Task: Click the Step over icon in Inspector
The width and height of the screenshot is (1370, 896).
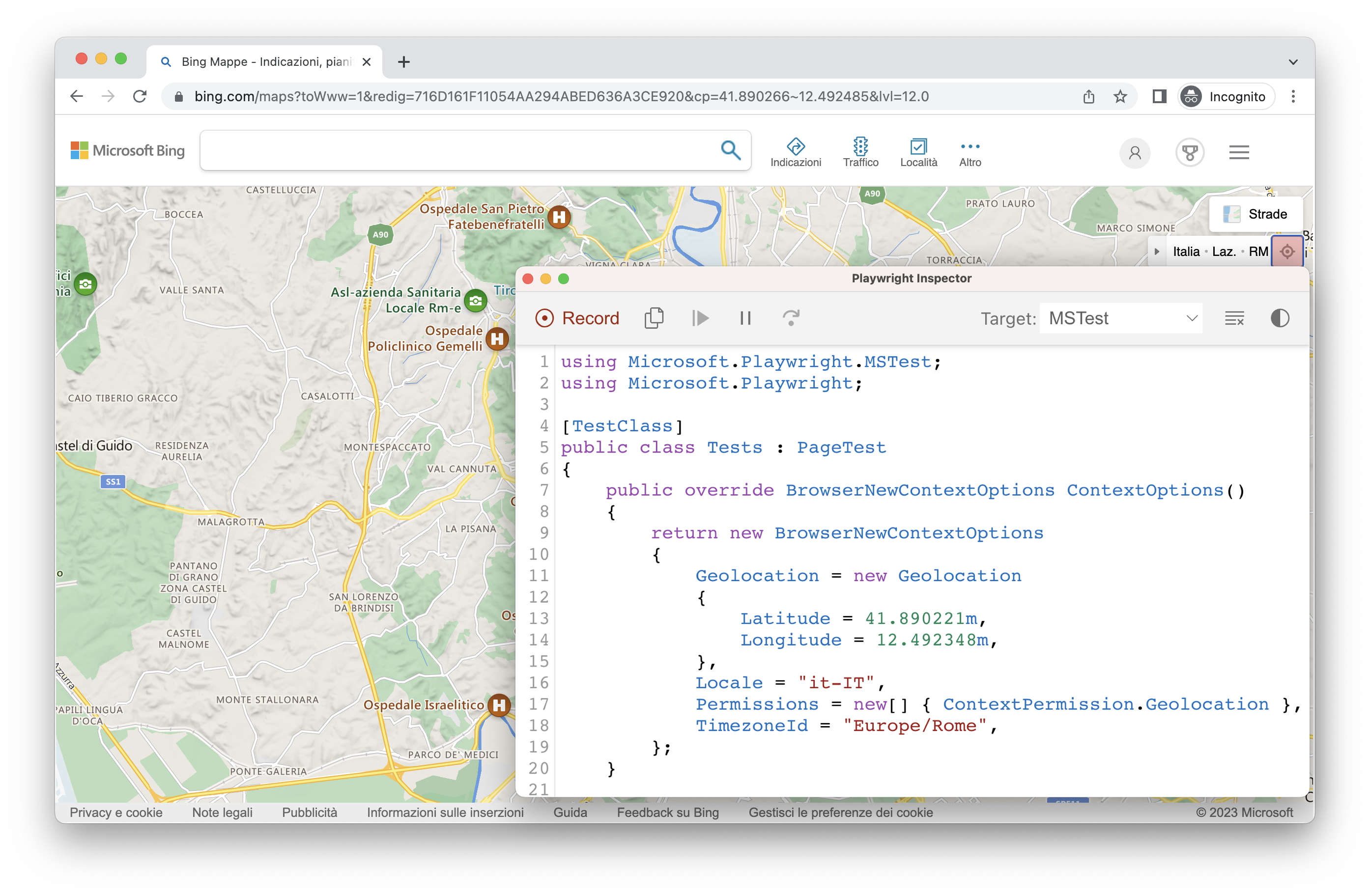Action: (x=792, y=318)
